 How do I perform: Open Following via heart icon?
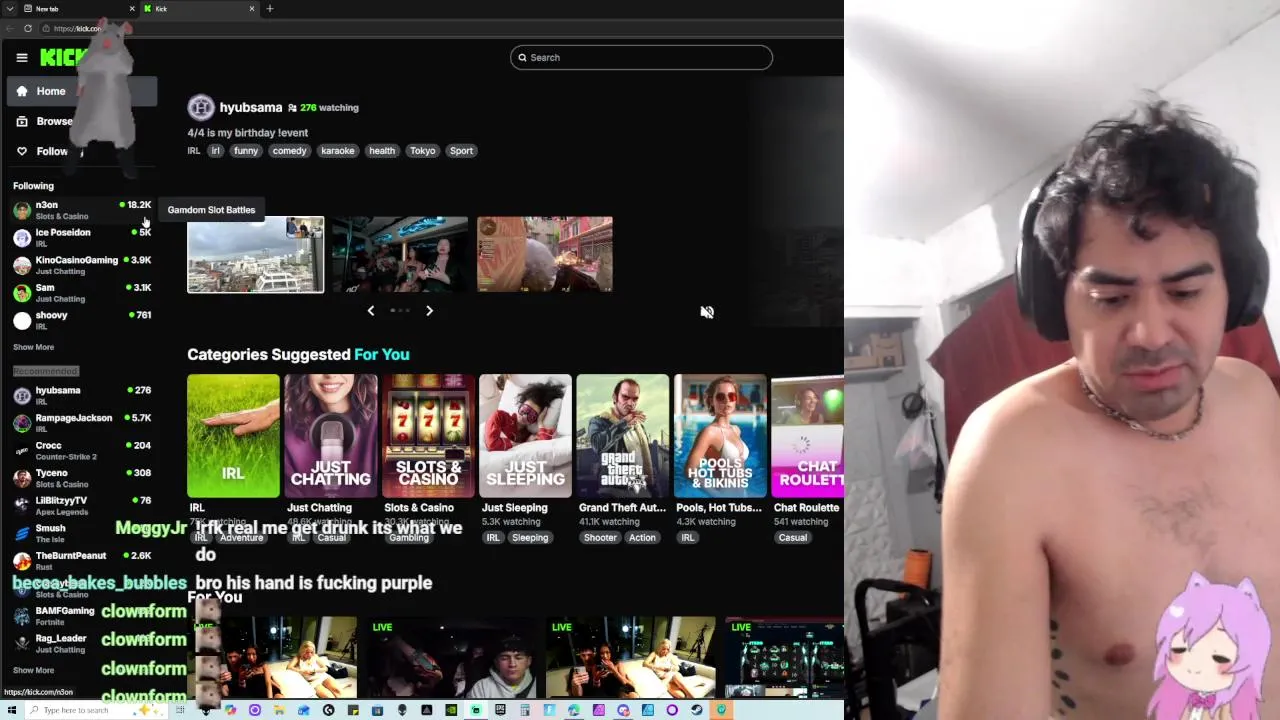point(22,151)
